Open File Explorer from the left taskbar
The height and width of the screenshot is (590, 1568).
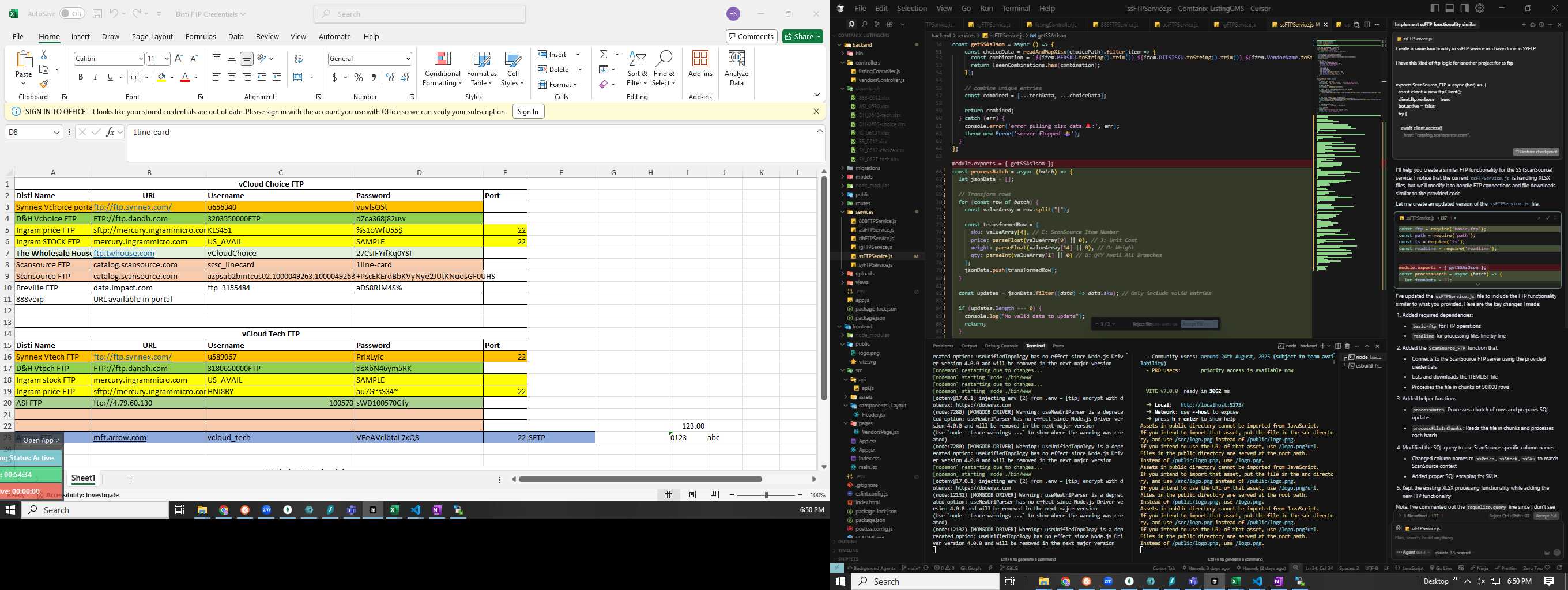(x=202, y=510)
